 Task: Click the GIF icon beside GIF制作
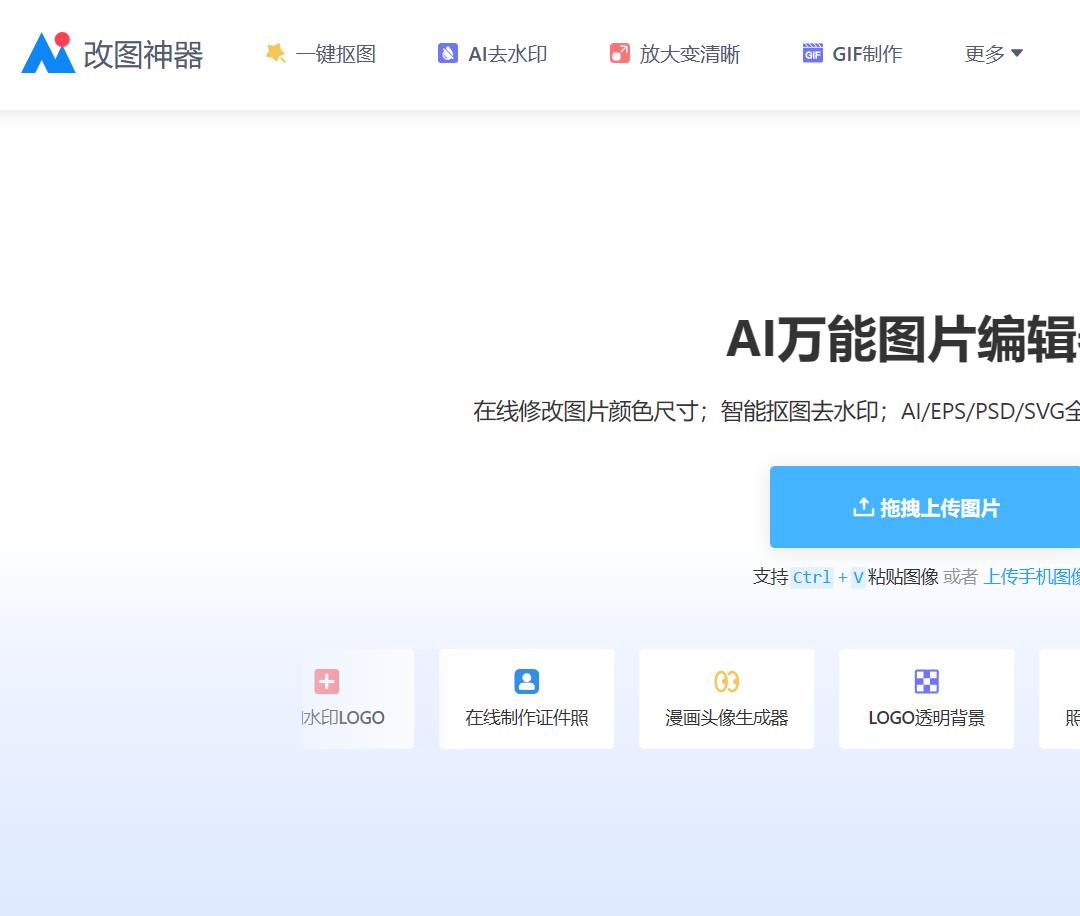pos(811,53)
